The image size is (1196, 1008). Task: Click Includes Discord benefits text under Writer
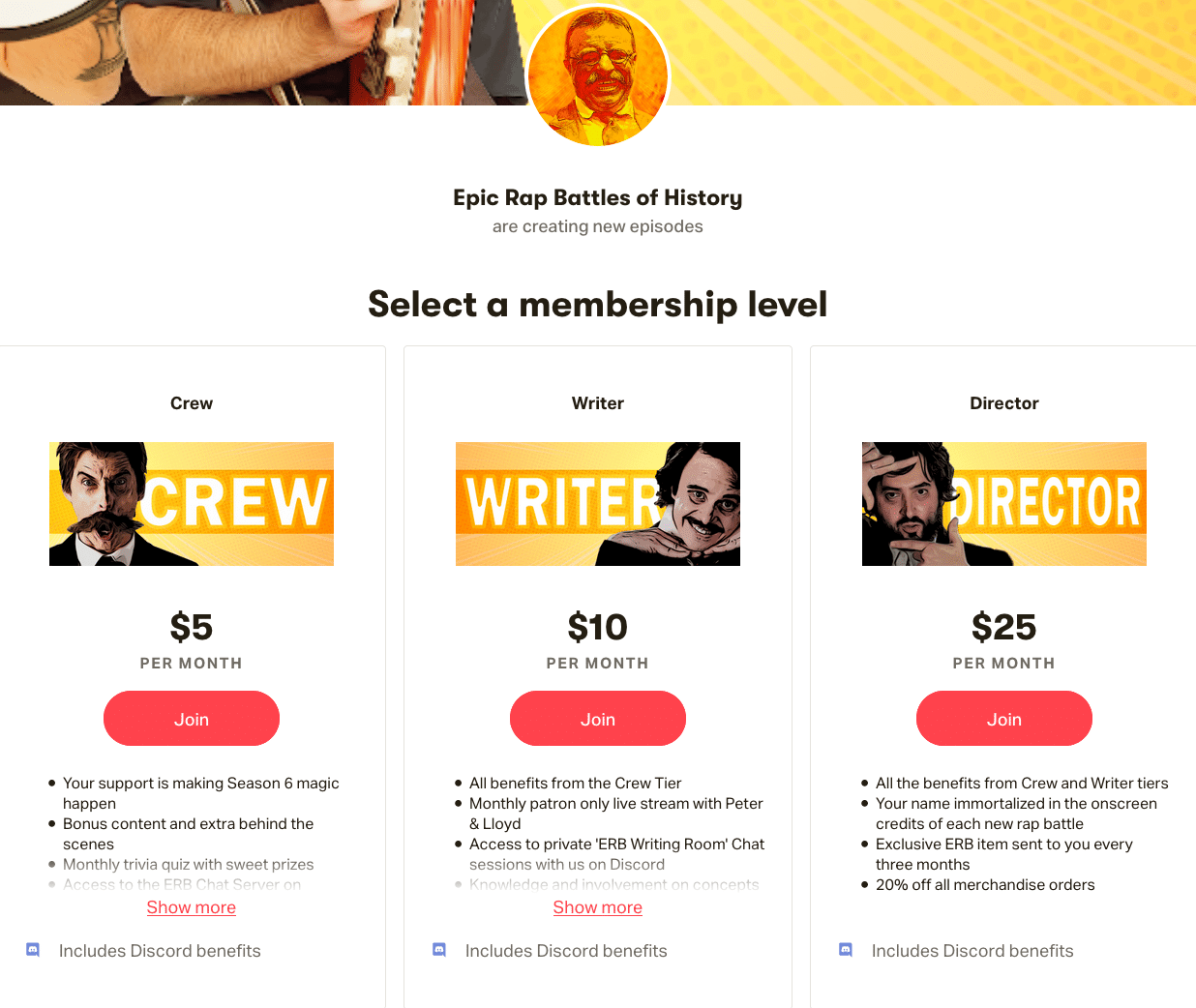point(566,951)
